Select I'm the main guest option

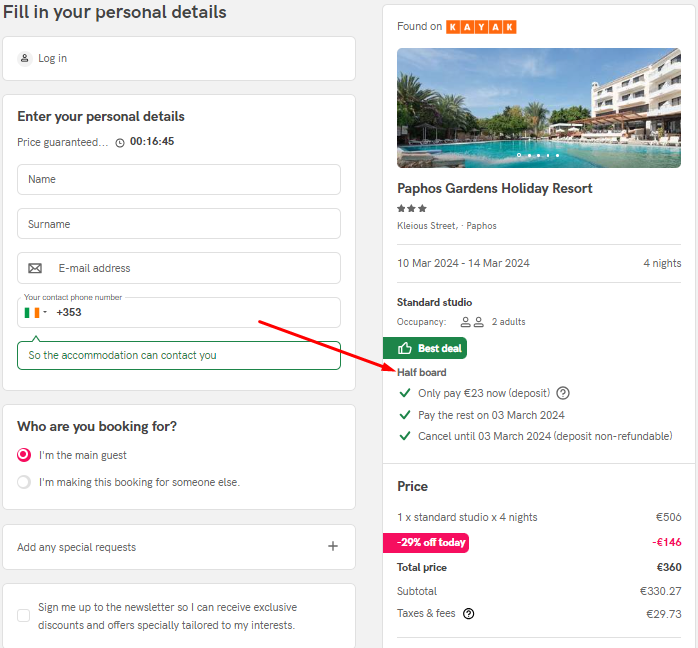[24, 455]
